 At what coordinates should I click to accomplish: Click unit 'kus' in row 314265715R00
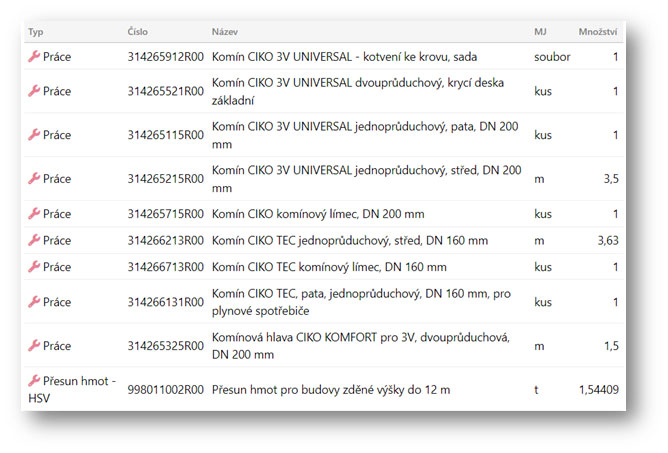pos(543,214)
